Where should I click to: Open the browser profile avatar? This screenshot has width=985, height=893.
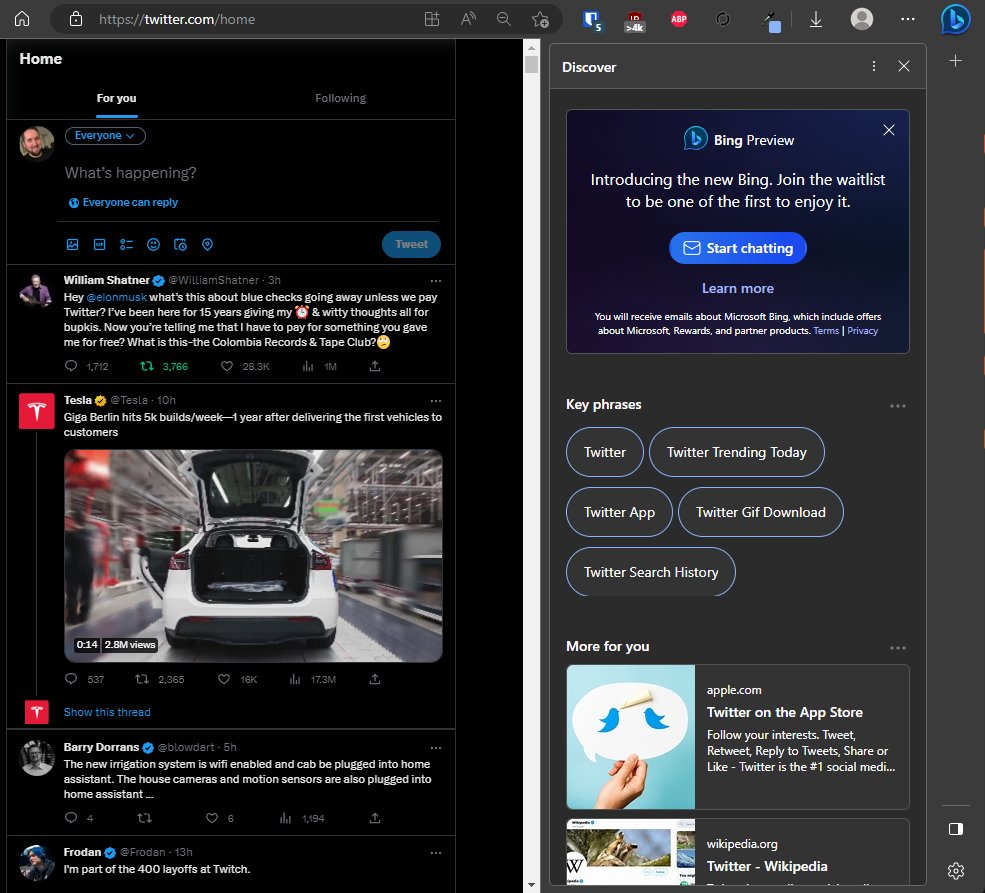[x=862, y=19]
